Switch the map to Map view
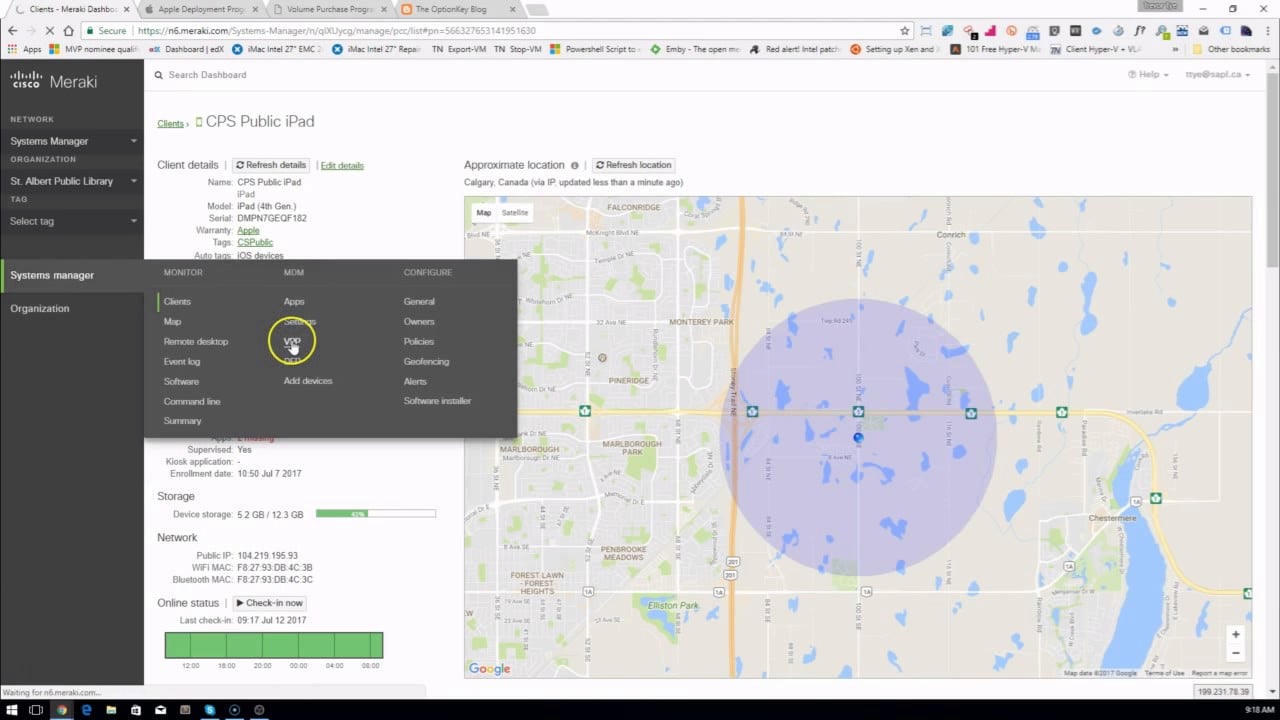Screen dimensions: 1280x720 [x=484, y=212]
